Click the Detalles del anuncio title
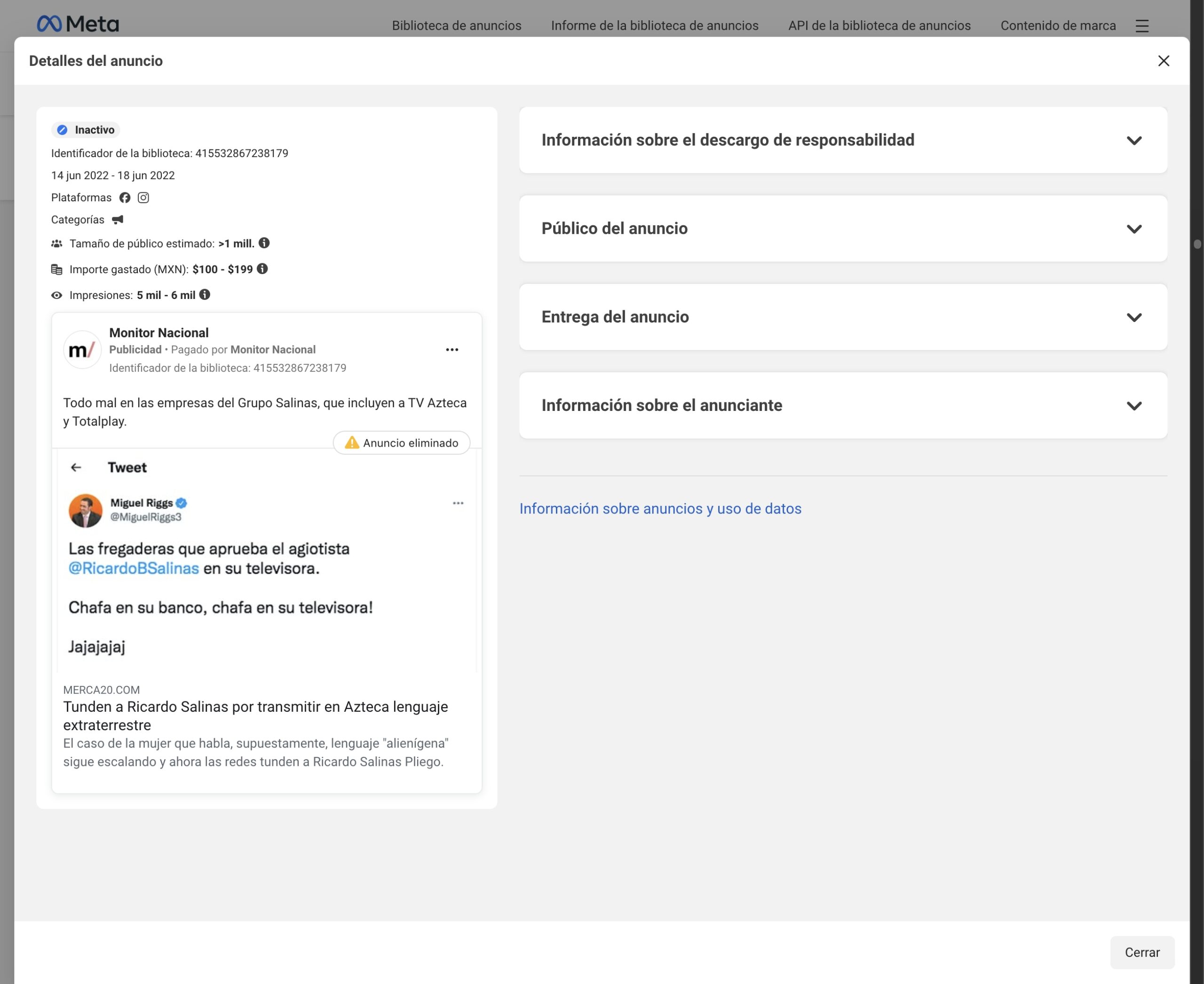The height and width of the screenshot is (984, 1204). (96, 61)
